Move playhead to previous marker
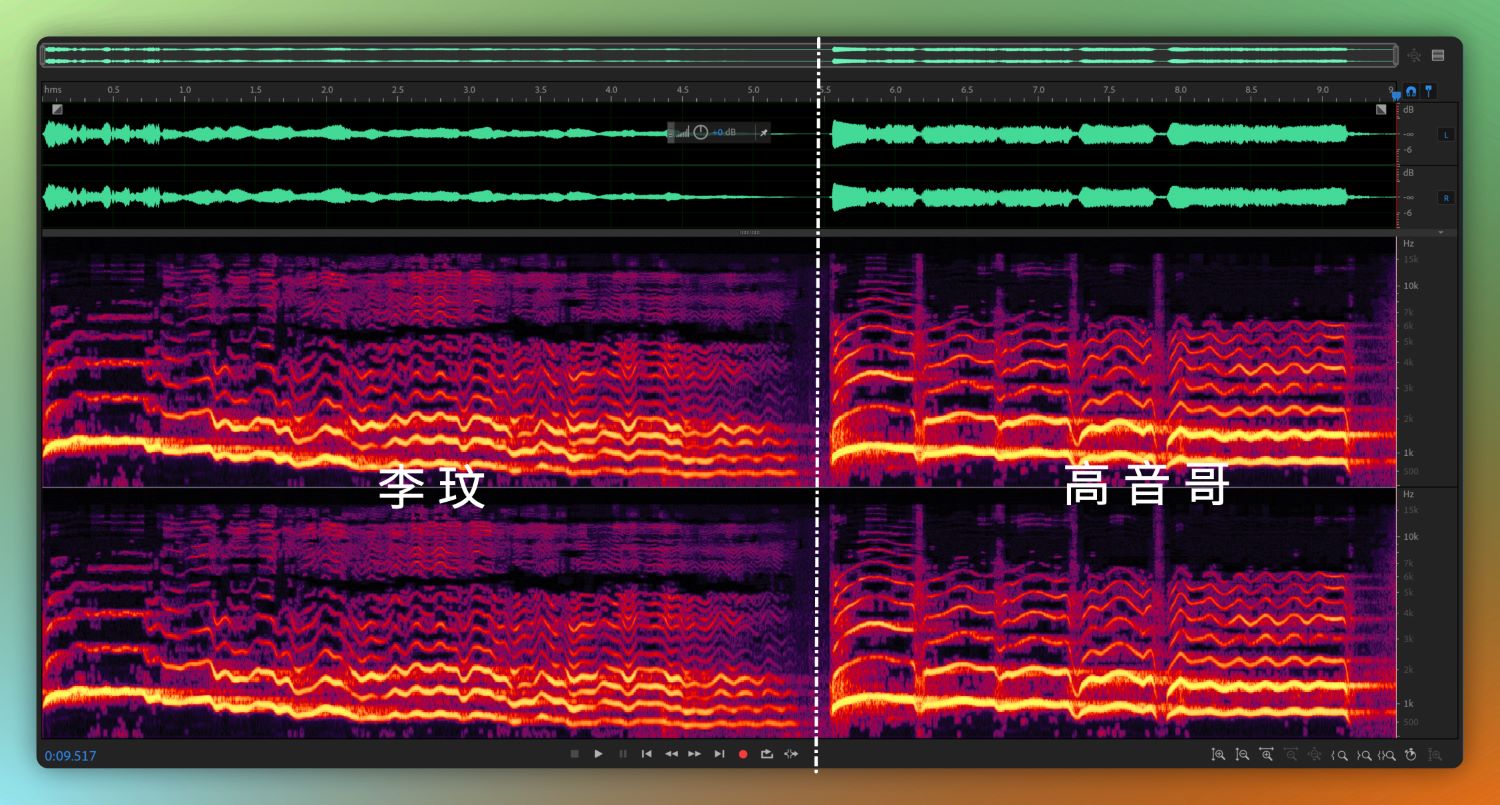The height and width of the screenshot is (805, 1500). (x=647, y=754)
